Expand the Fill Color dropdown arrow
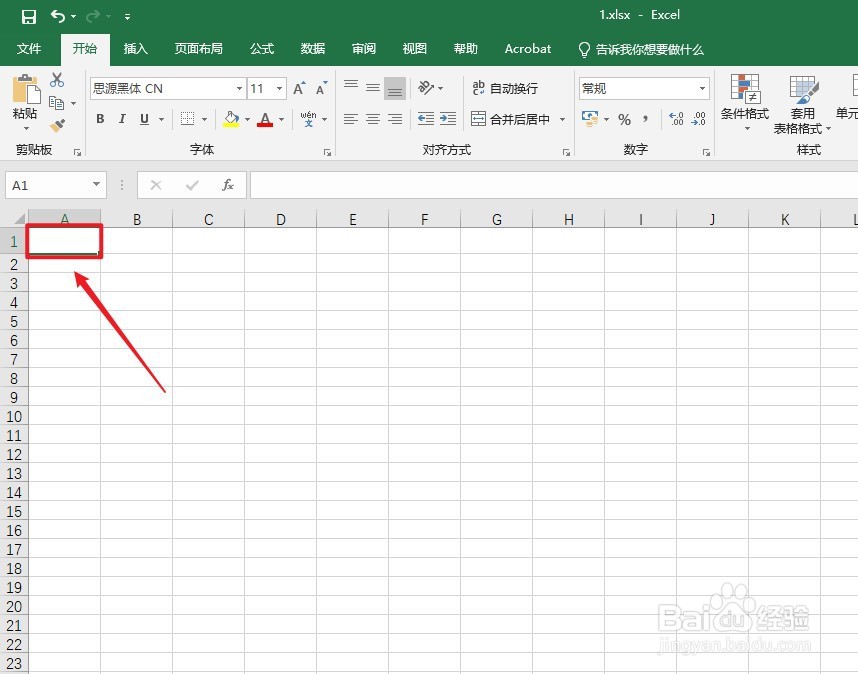Screen dimensions: 858x674 [247, 119]
